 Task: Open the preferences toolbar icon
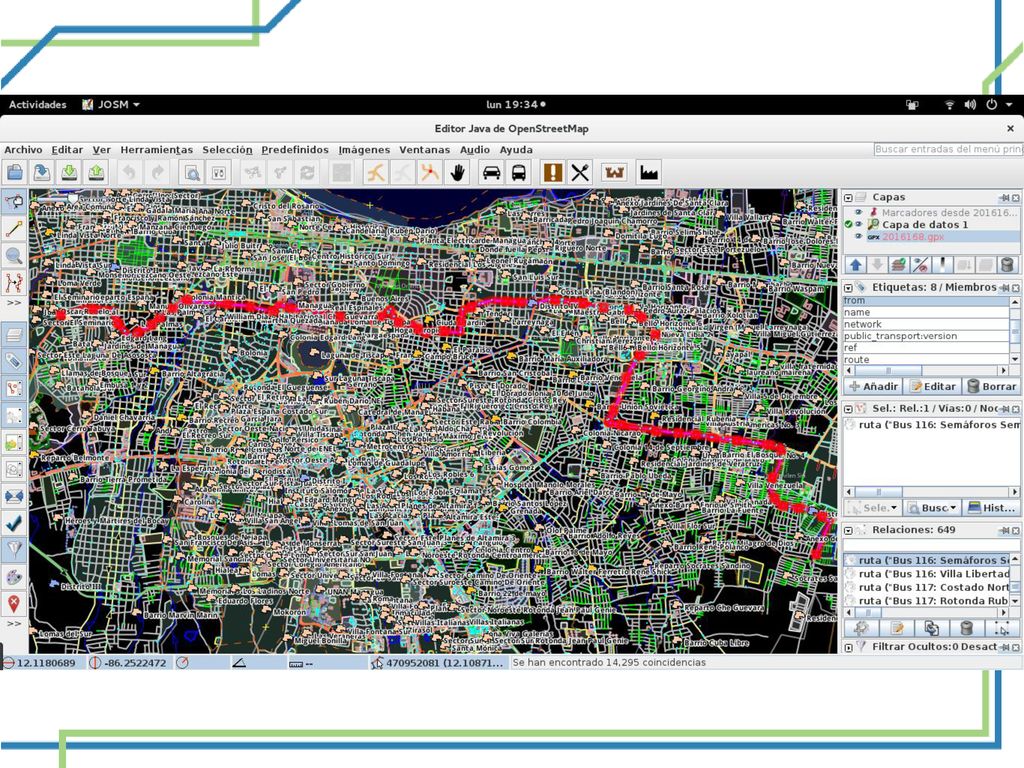[219, 173]
